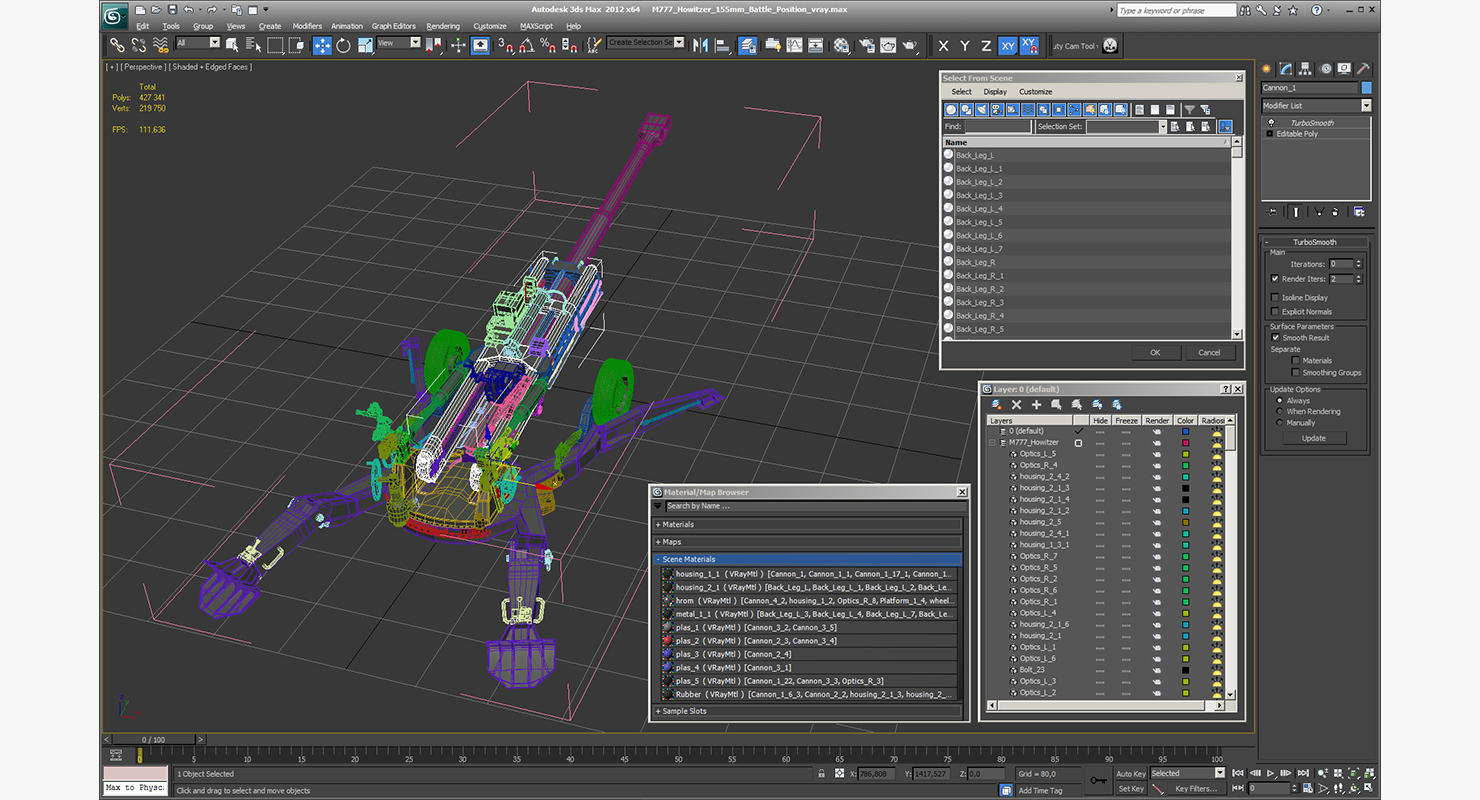
Task: Click OK in Select From Scene
Action: [x=1155, y=352]
